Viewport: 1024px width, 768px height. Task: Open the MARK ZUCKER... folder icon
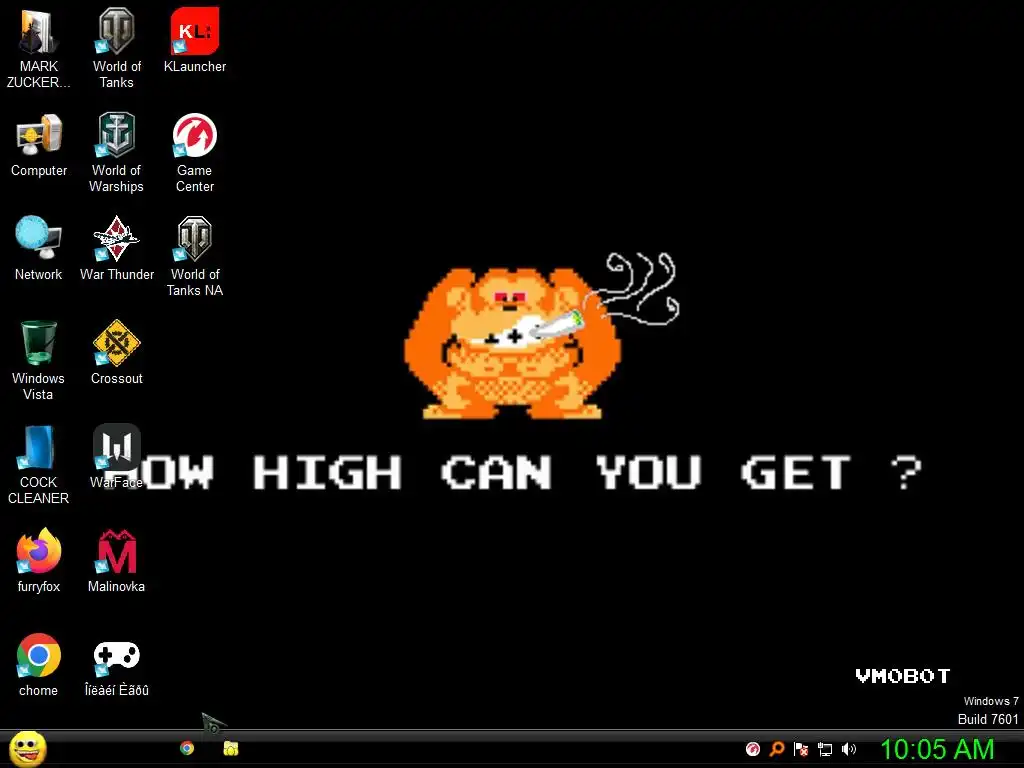39,31
